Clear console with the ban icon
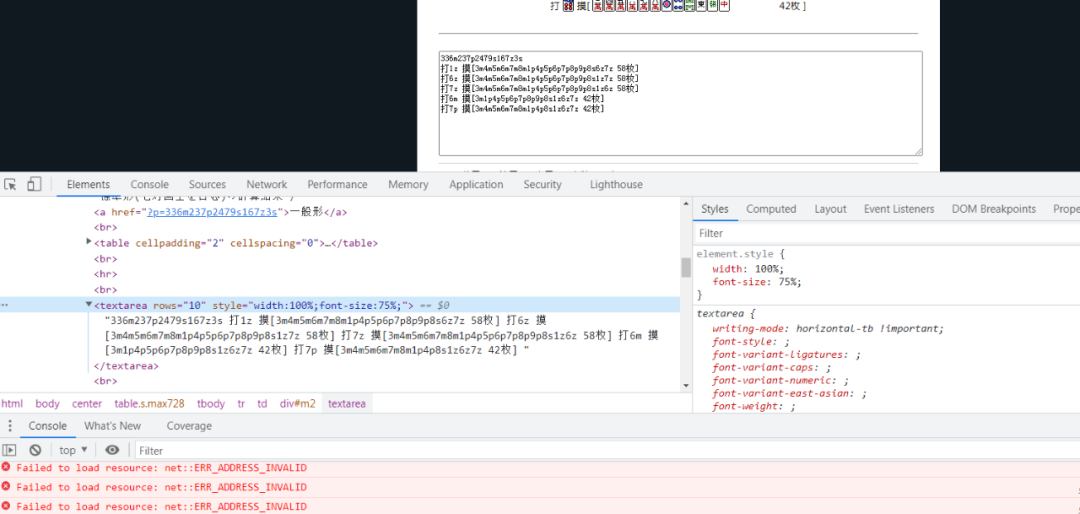 [x=35, y=450]
